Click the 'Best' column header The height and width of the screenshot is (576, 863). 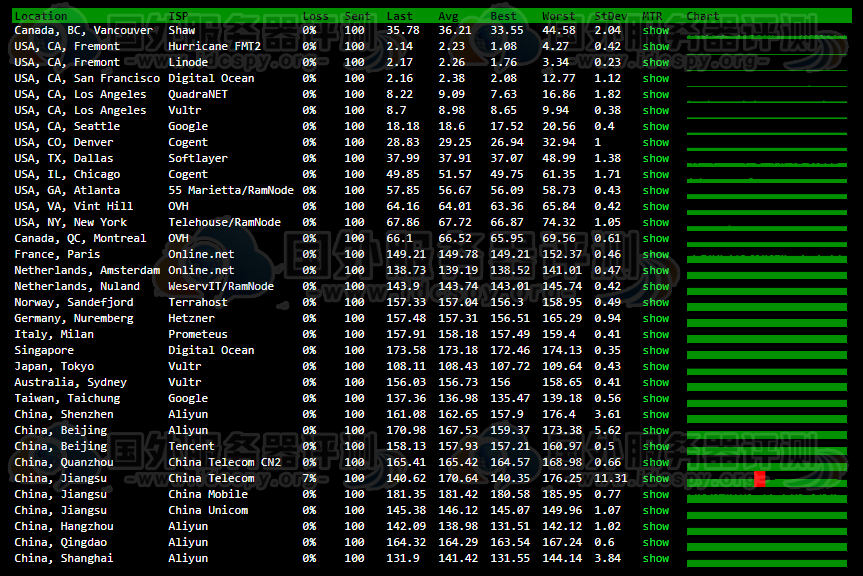(x=503, y=16)
